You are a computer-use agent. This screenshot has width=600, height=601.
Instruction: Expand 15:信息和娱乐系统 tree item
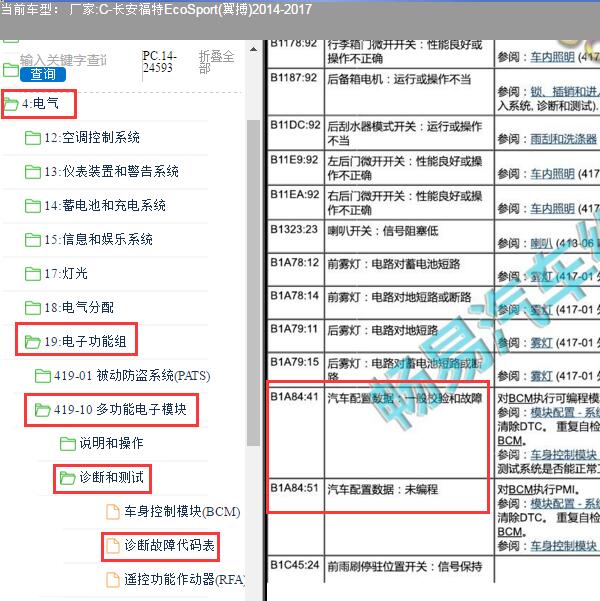(98, 240)
